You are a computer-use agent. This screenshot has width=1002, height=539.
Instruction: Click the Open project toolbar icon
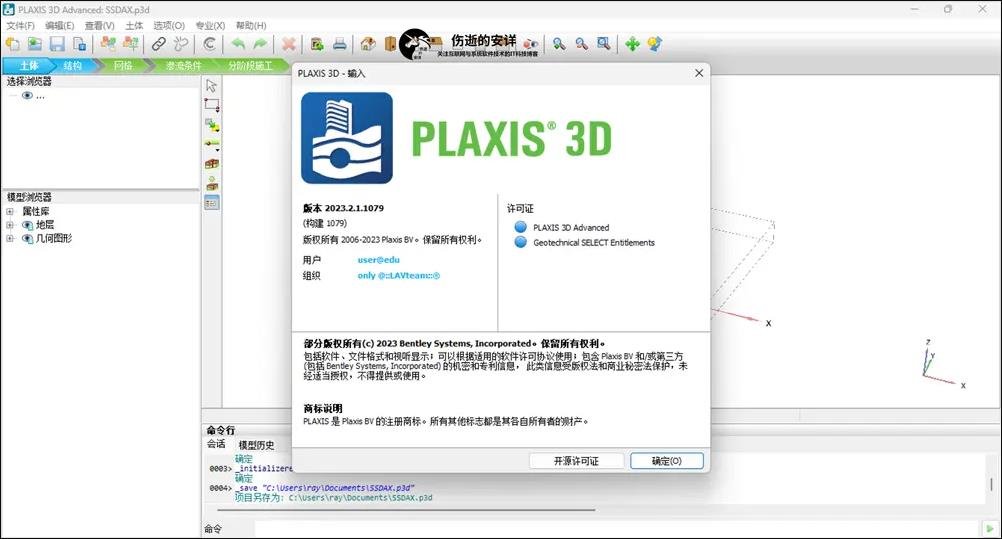(x=35, y=44)
